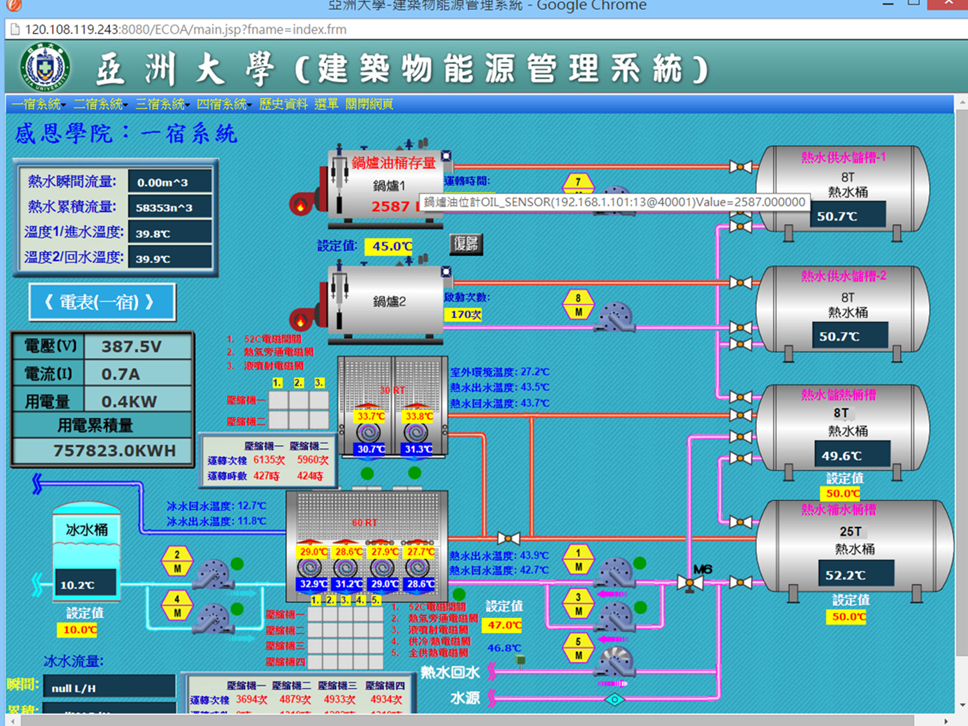The image size is (968, 726).
Task: Open the 選單 menu item
Action: click(327, 104)
